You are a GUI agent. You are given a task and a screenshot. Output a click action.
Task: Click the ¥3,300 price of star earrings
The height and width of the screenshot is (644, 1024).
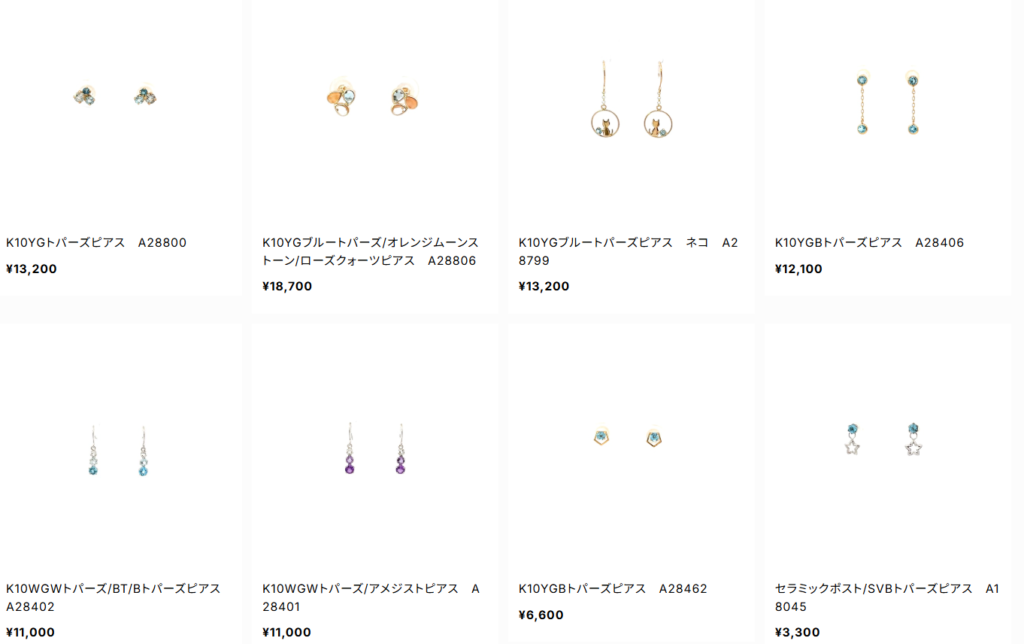coord(797,632)
